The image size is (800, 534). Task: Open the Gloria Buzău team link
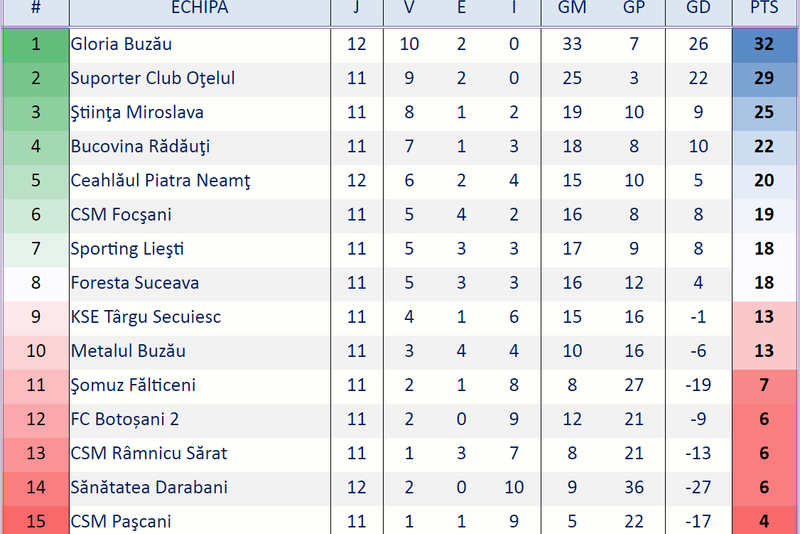tap(121, 44)
